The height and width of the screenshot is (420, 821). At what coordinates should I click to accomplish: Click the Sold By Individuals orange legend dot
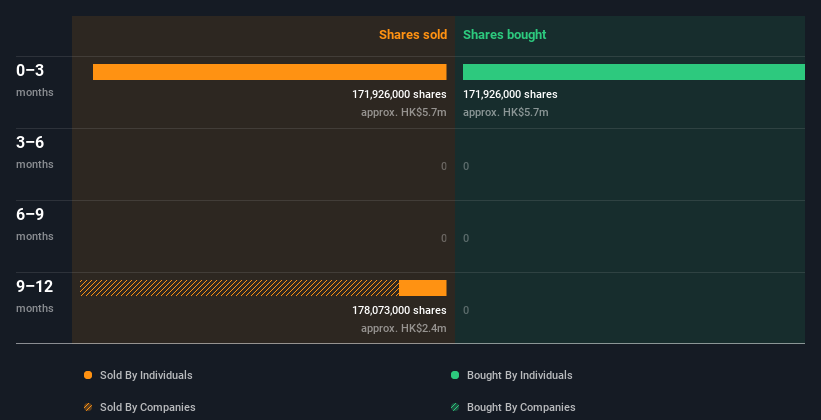pyautogui.click(x=88, y=375)
